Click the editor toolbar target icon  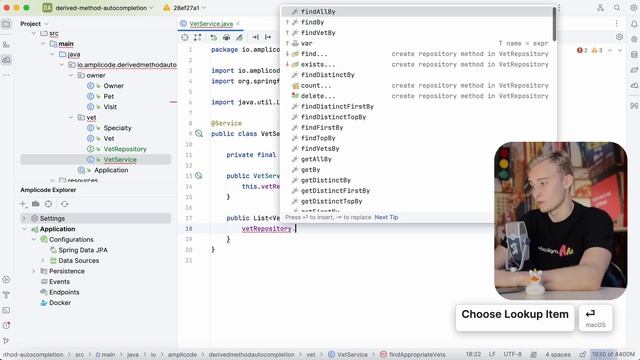pos(185,37)
